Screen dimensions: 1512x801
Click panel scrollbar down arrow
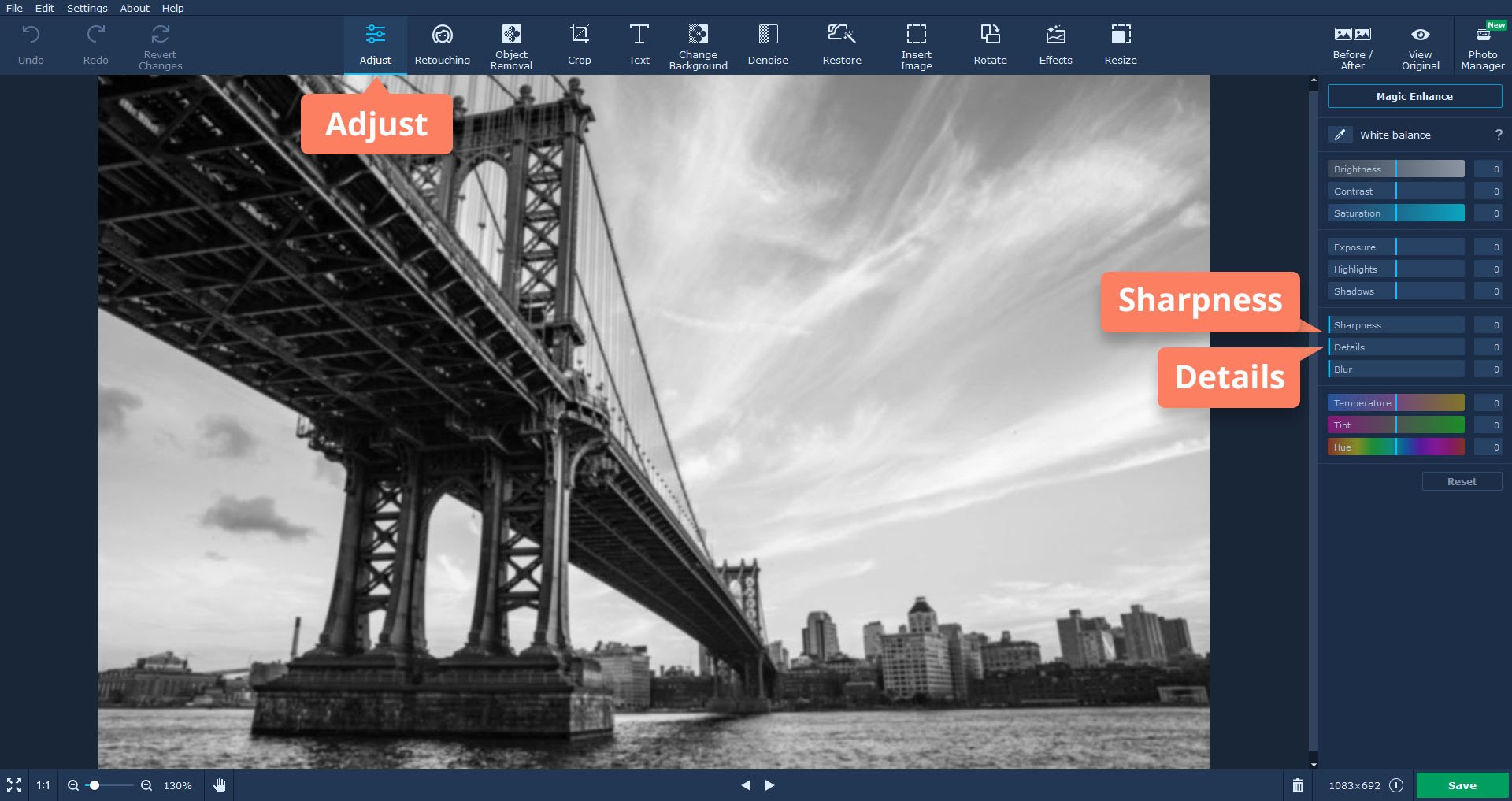(1313, 764)
